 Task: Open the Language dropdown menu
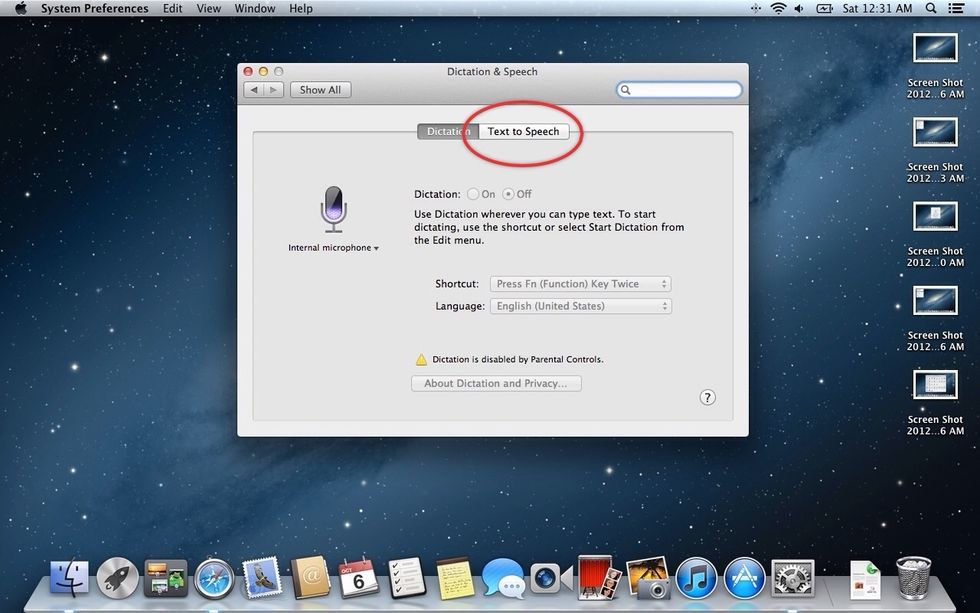(580, 306)
